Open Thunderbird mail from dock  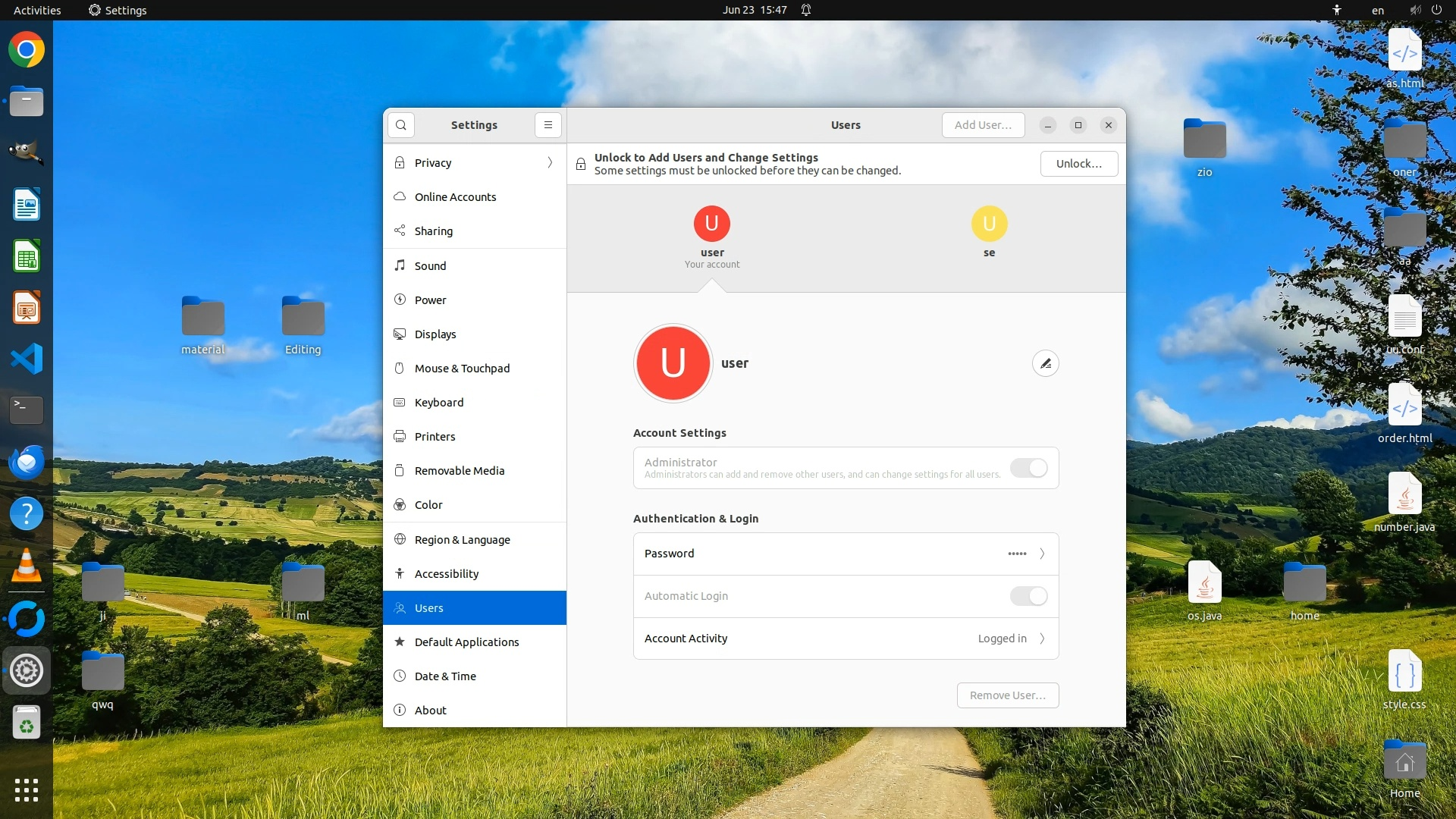(x=27, y=462)
